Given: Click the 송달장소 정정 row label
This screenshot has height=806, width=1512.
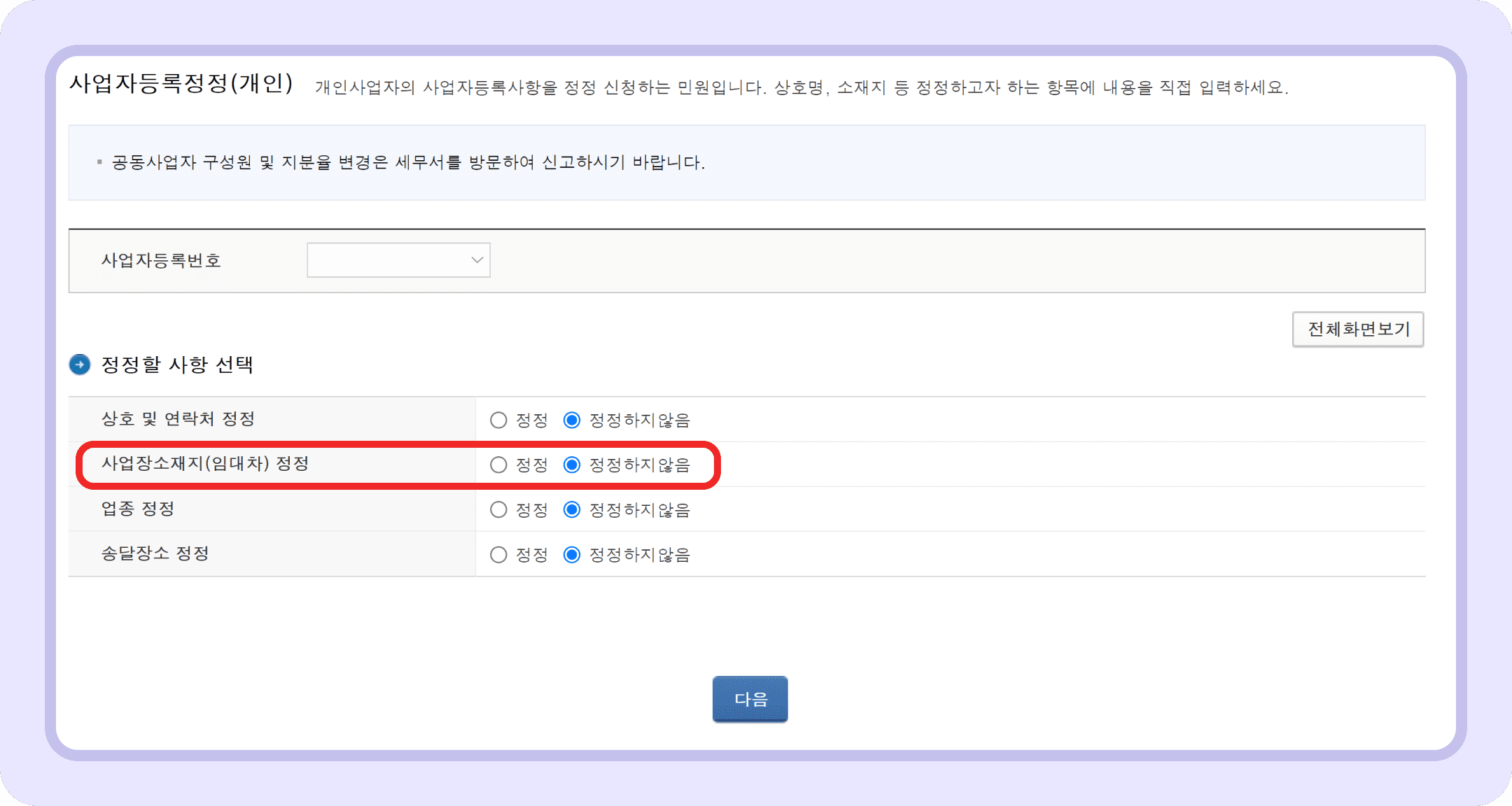Looking at the screenshot, I should click(x=155, y=553).
